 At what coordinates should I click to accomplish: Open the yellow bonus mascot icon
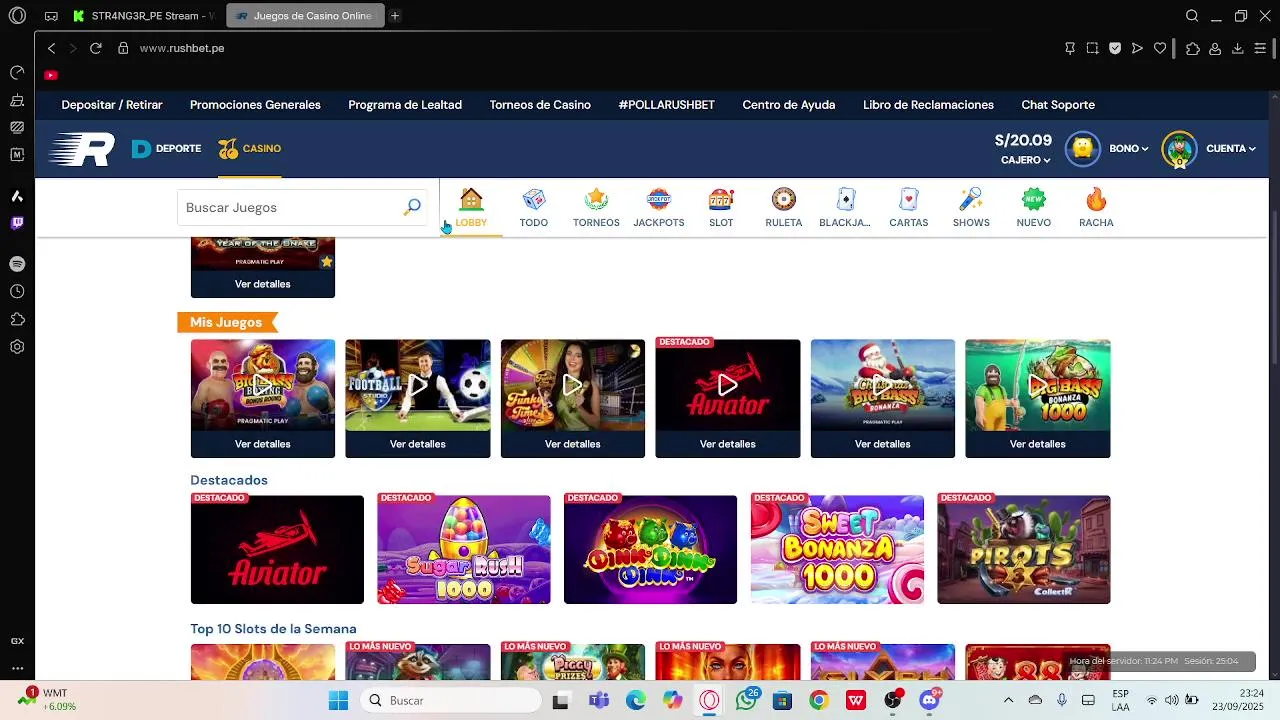pyautogui.click(x=1082, y=149)
